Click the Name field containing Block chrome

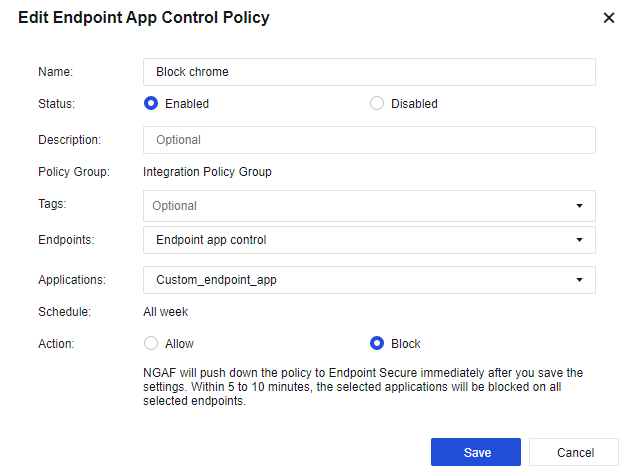369,72
